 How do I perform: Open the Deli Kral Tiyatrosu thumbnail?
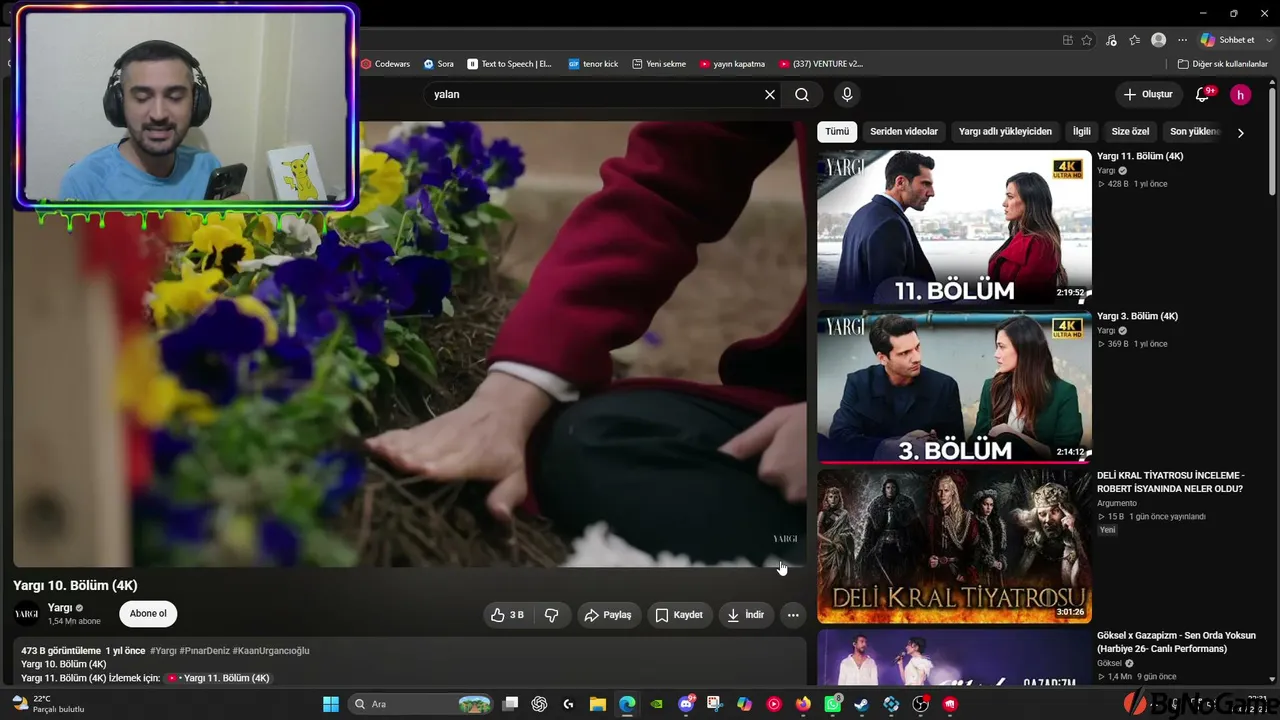point(954,547)
